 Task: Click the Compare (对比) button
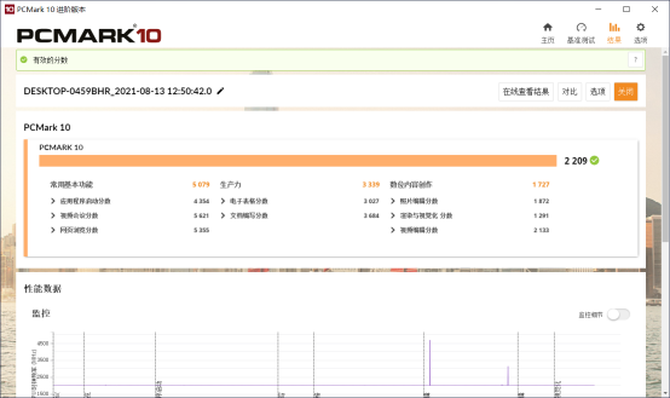click(x=569, y=91)
